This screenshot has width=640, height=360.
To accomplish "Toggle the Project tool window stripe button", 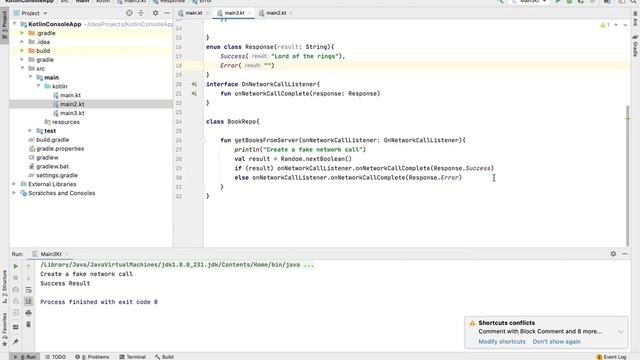I will click(4, 25).
